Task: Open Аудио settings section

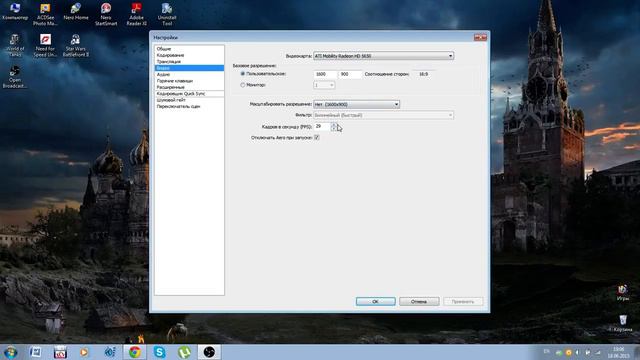Action: [x=189, y=74]
